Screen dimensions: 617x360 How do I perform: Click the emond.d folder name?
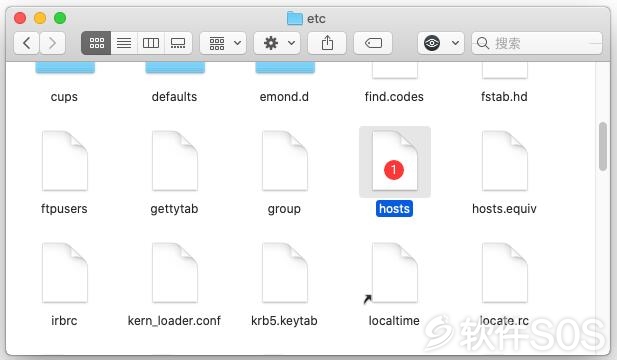tap(284, 97)
